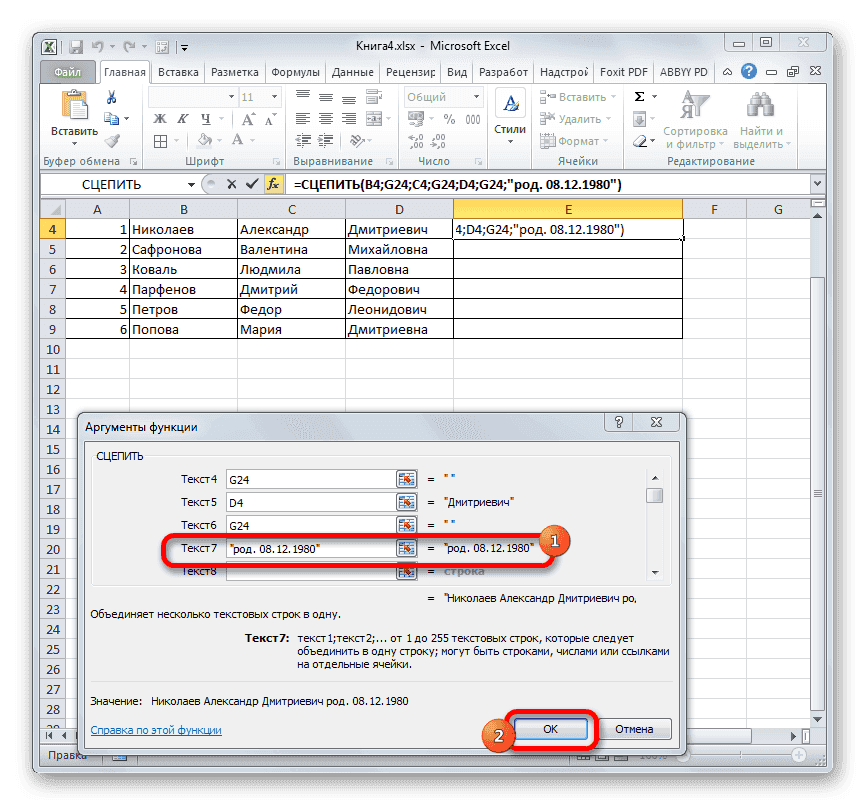Apply underline formatting (Ч icon)
Screen dimensions: 866x806
tap(204, 116)
